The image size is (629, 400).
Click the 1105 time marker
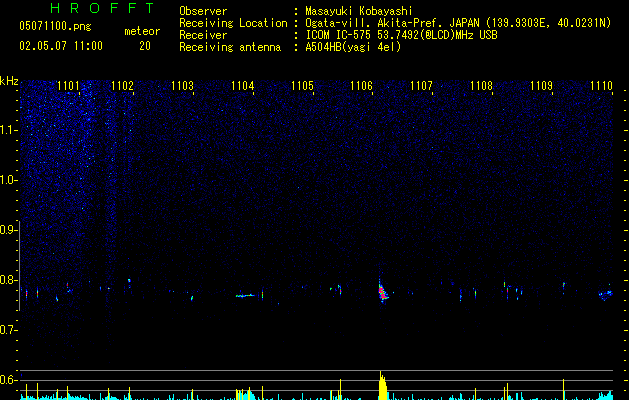click(302, 86)
